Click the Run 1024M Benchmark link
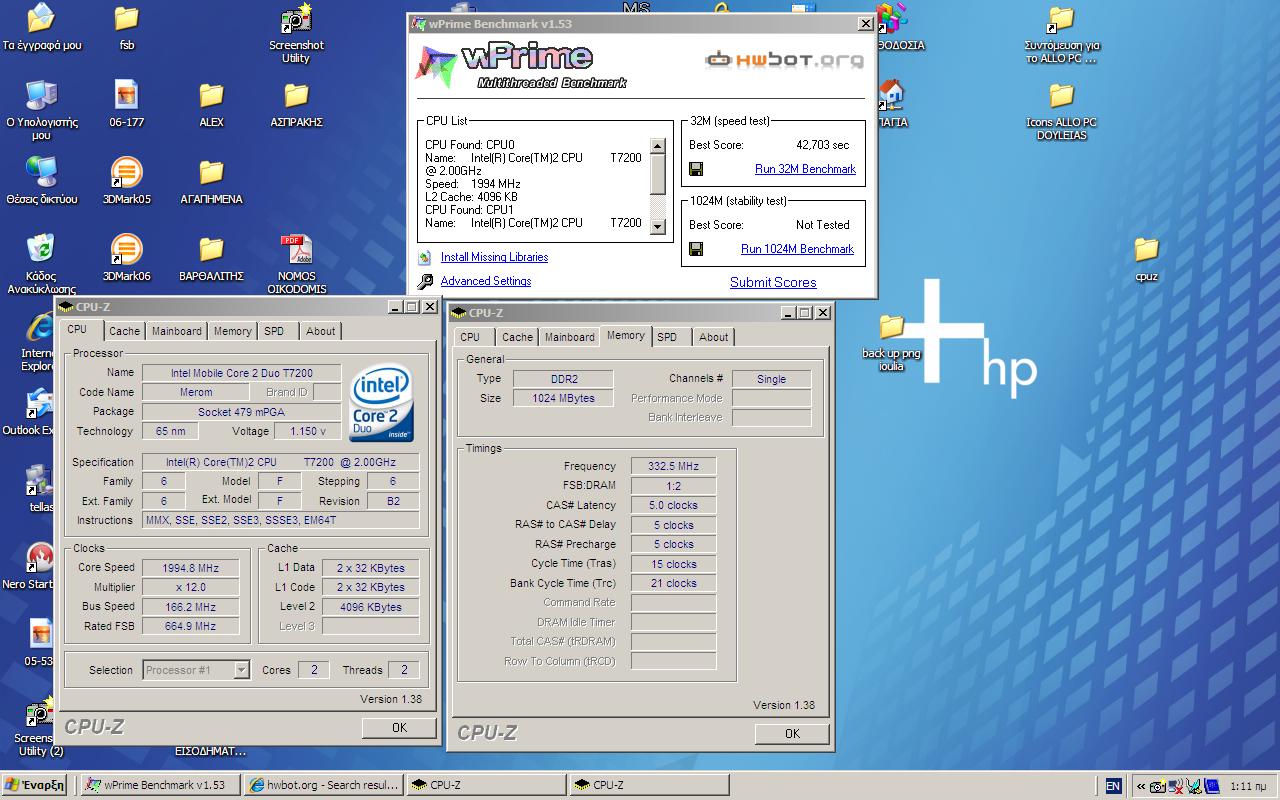Viewport: 1280px width, 800px height. 797,249
